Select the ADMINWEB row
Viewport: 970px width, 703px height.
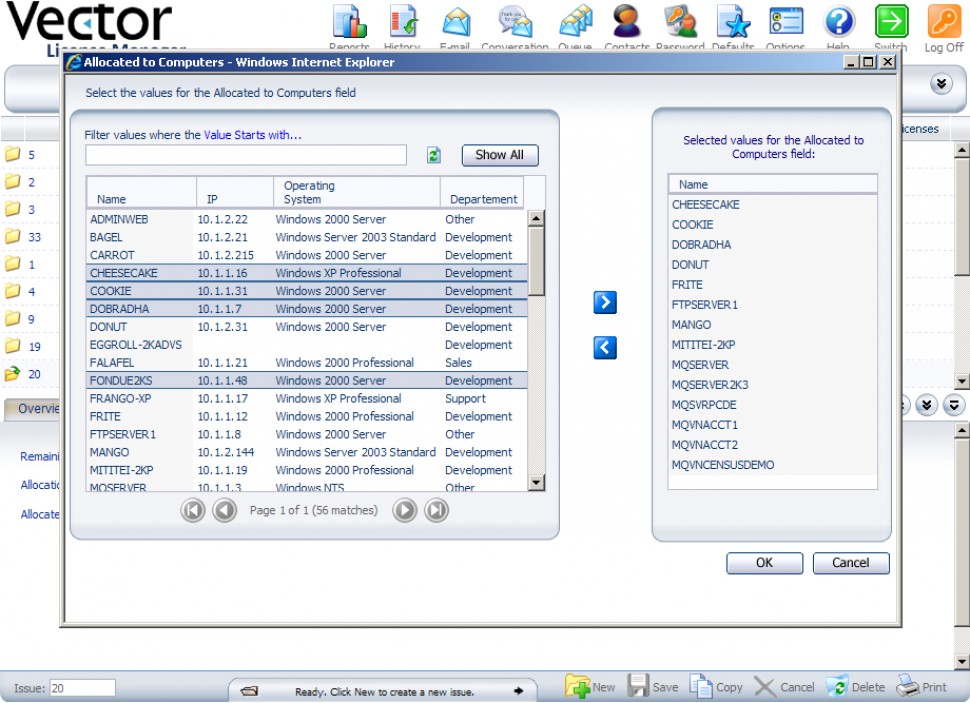(x=307, y=219)
